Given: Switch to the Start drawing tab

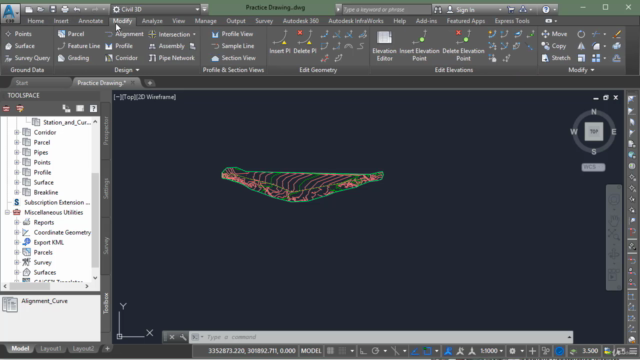Looking at the screenshot, I should tap(22, 83).
